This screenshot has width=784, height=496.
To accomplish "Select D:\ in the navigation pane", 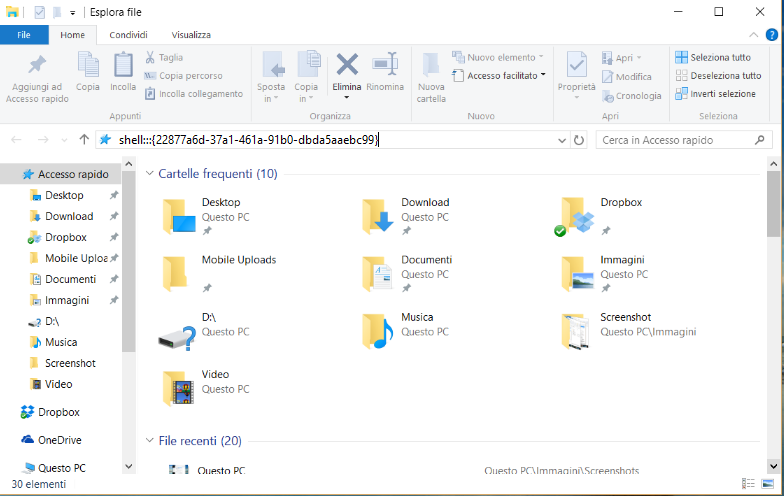I will (x=52, y=321).
